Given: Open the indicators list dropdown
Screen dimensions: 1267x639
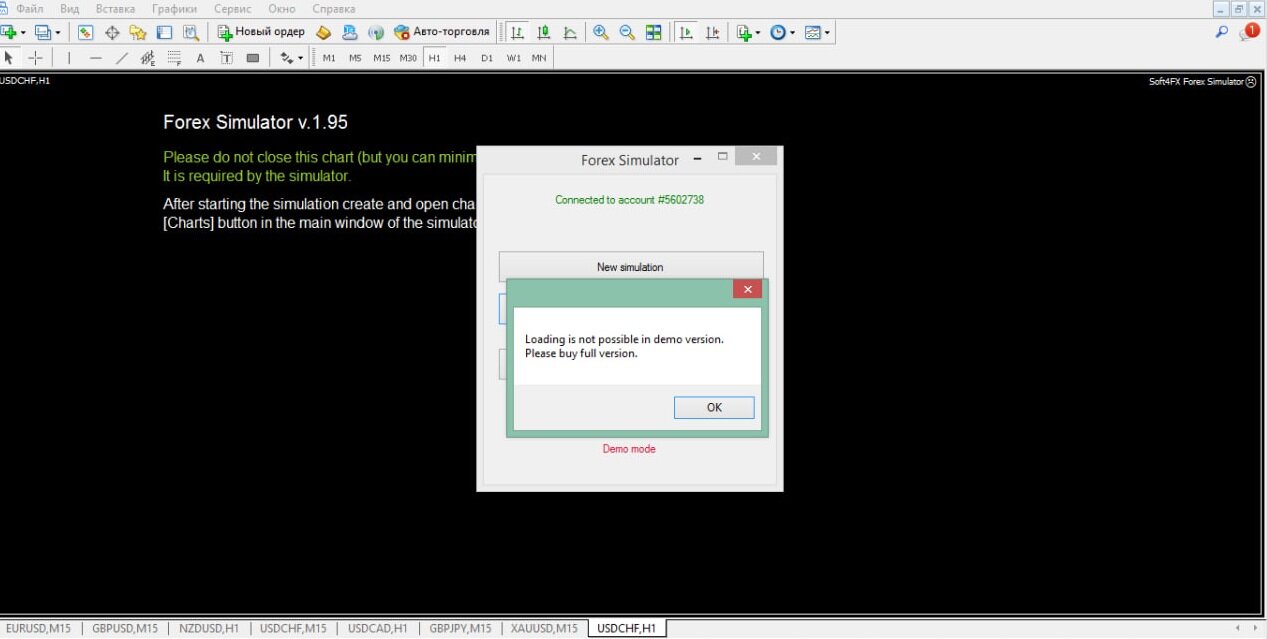Looking at the screenshot, I should click(758, 32).
